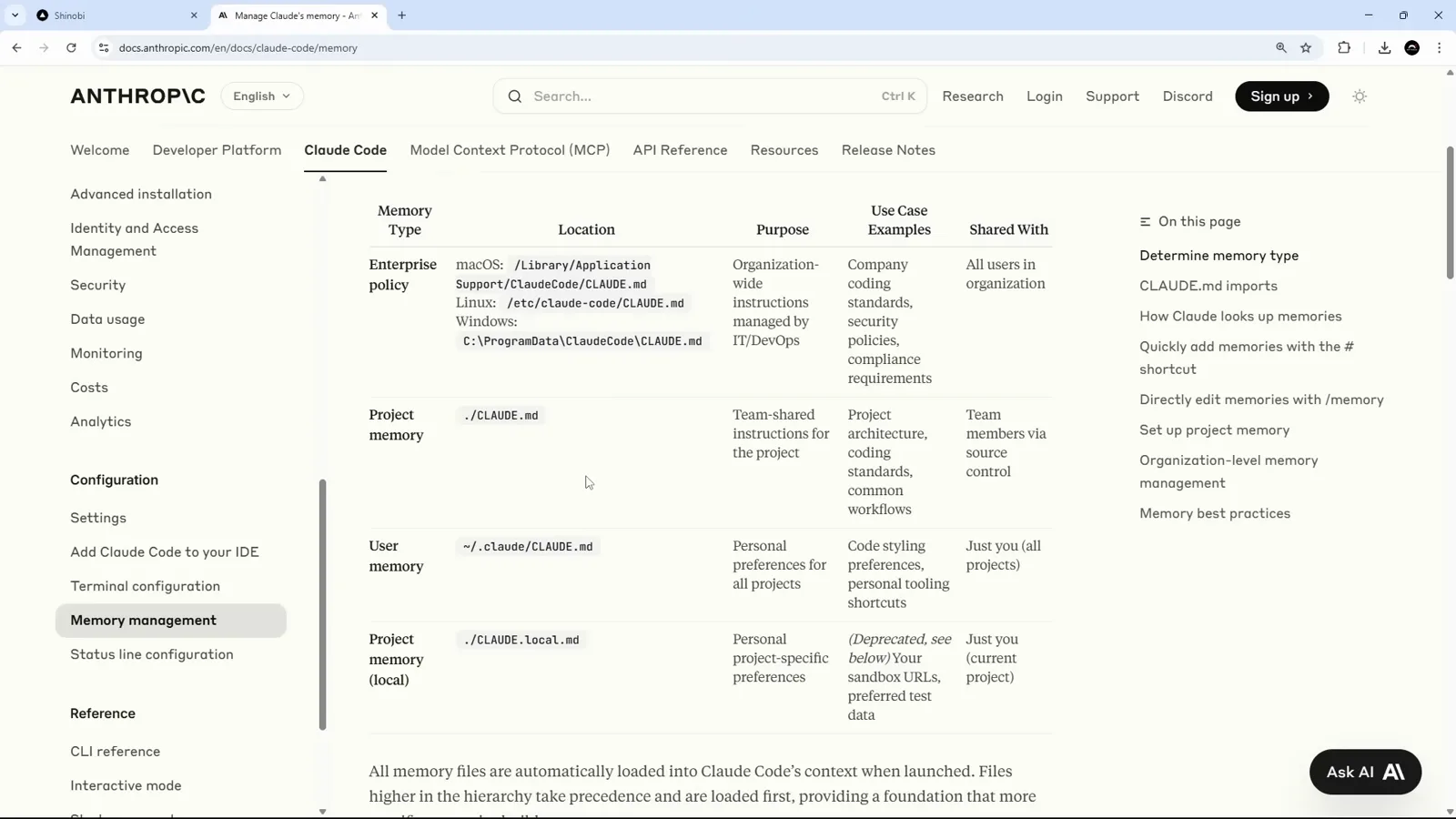Open Terminal configuration page
This screenshot has width=1456, height=819.
tap(146, 586)
